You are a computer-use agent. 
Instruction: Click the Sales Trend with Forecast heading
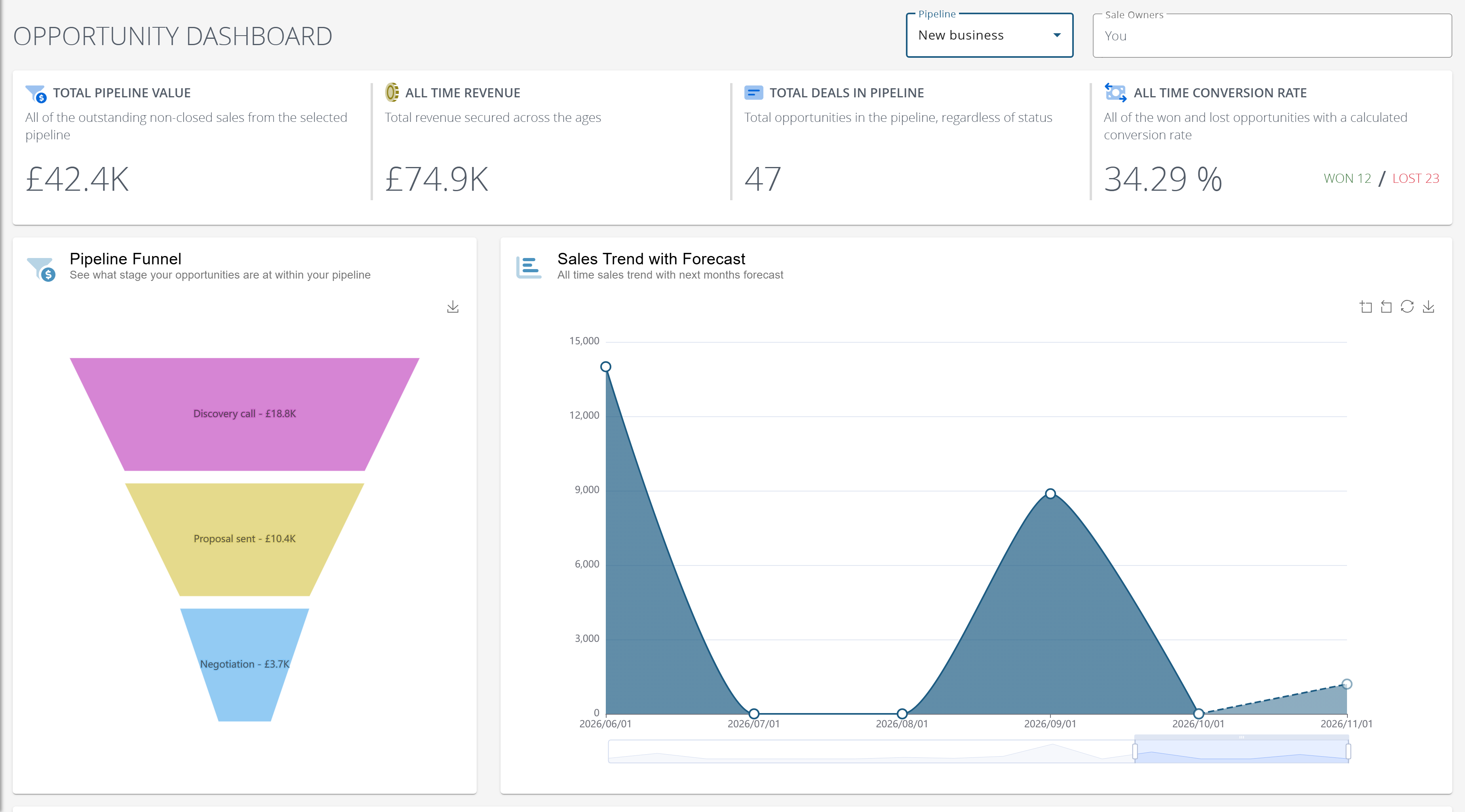point(651,258)
